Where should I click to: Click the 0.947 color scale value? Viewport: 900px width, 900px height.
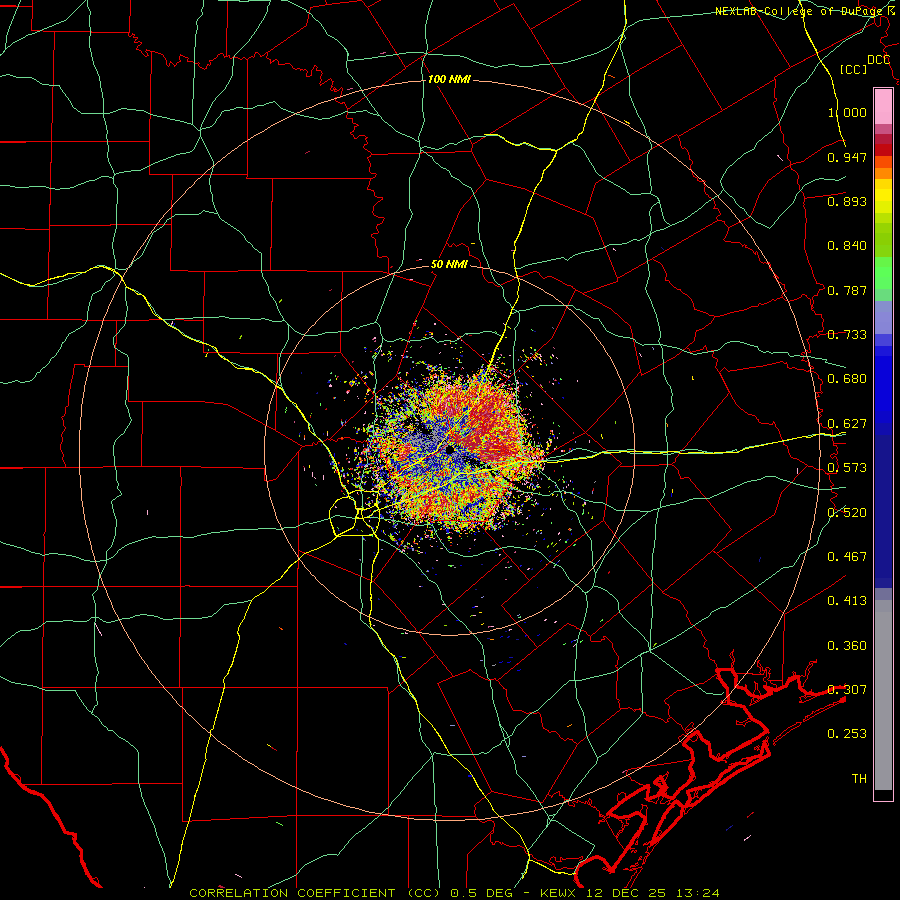[x=847, y=157]
